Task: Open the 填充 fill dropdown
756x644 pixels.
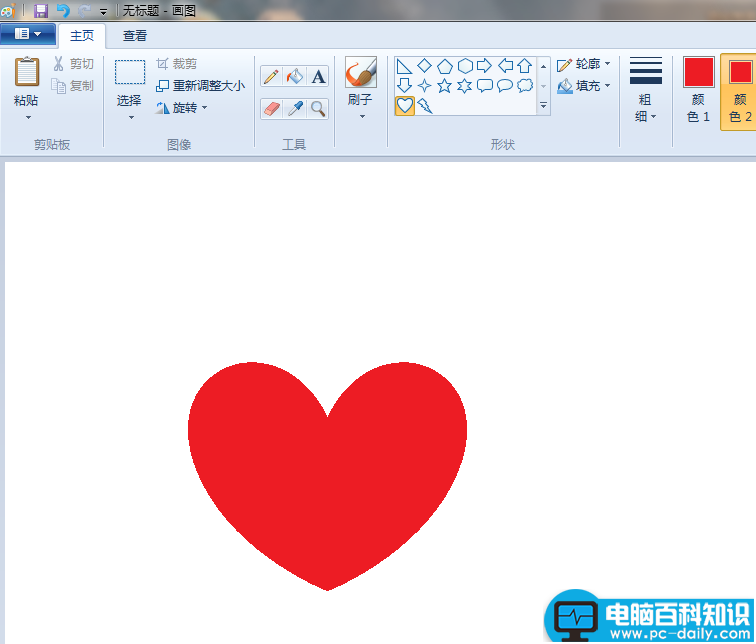Action: [583, 86]
